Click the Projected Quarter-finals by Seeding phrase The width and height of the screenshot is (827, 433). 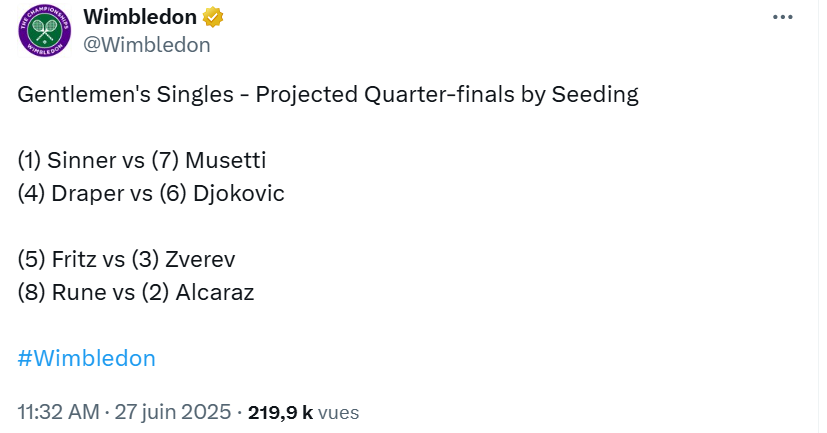[x=447, y=95]
